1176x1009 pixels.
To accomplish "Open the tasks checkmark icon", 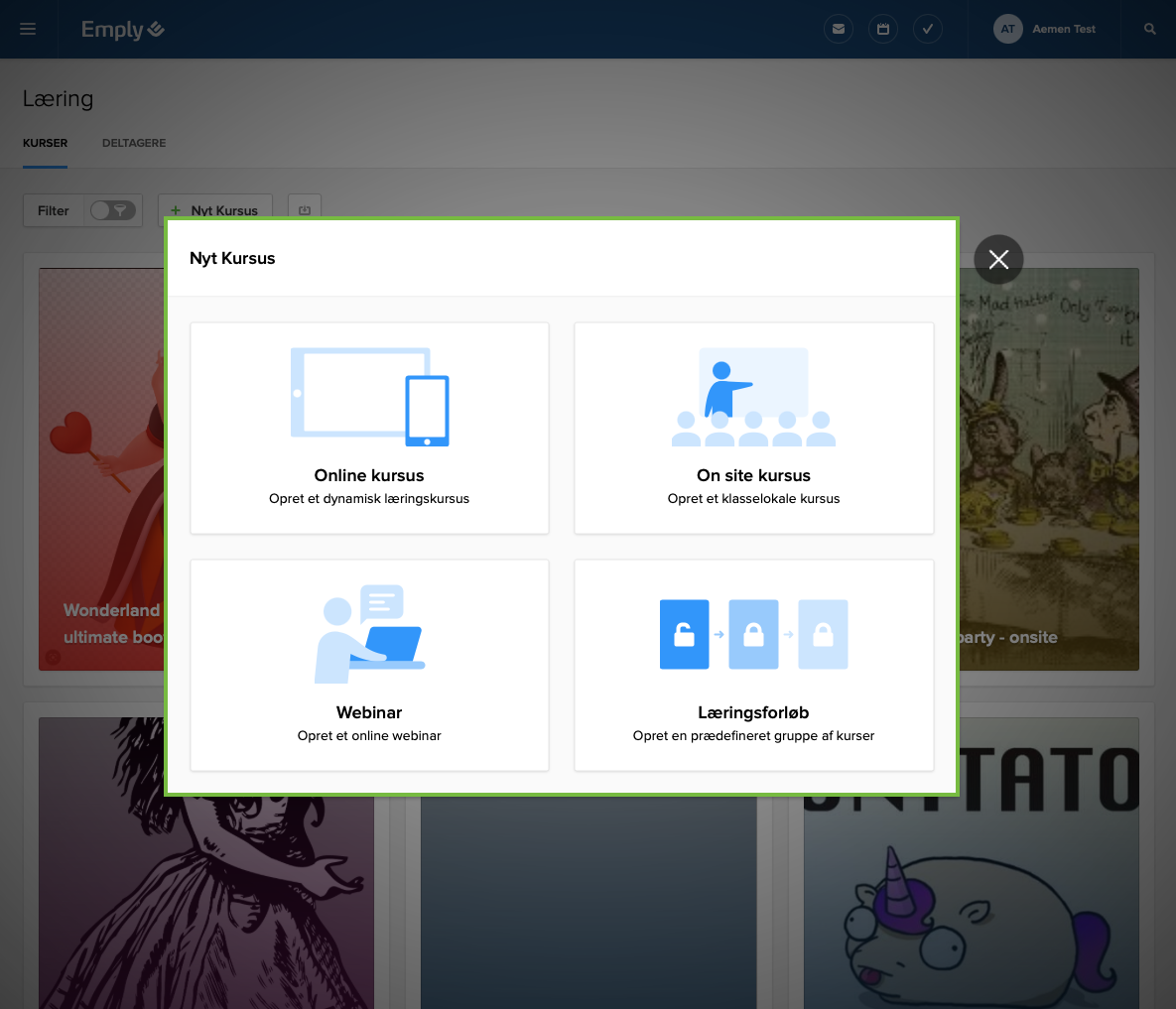I will point(928,29).
